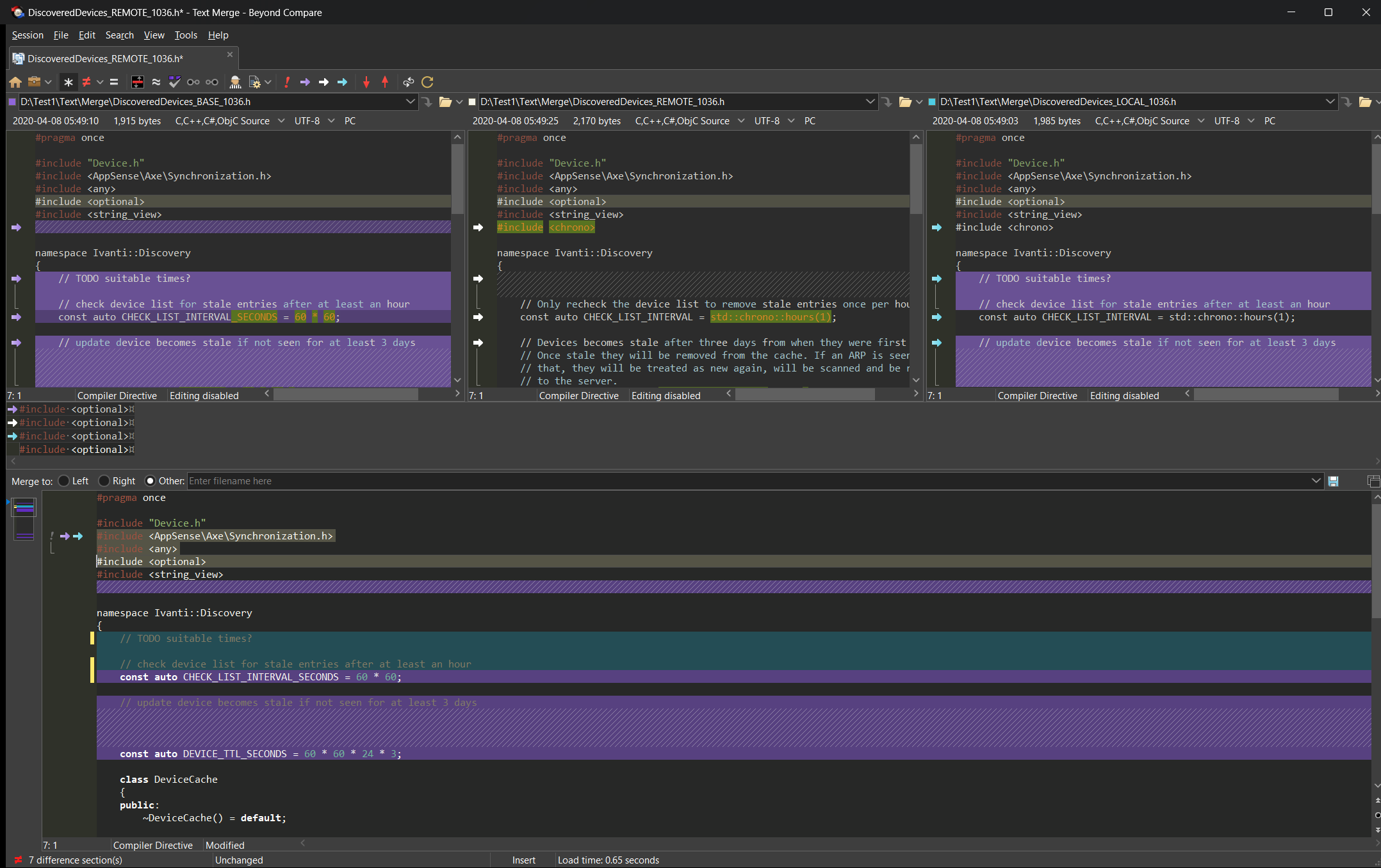The image size is (1381, 868).
Task: Open the Home view icon
Action: pos(15,82)
